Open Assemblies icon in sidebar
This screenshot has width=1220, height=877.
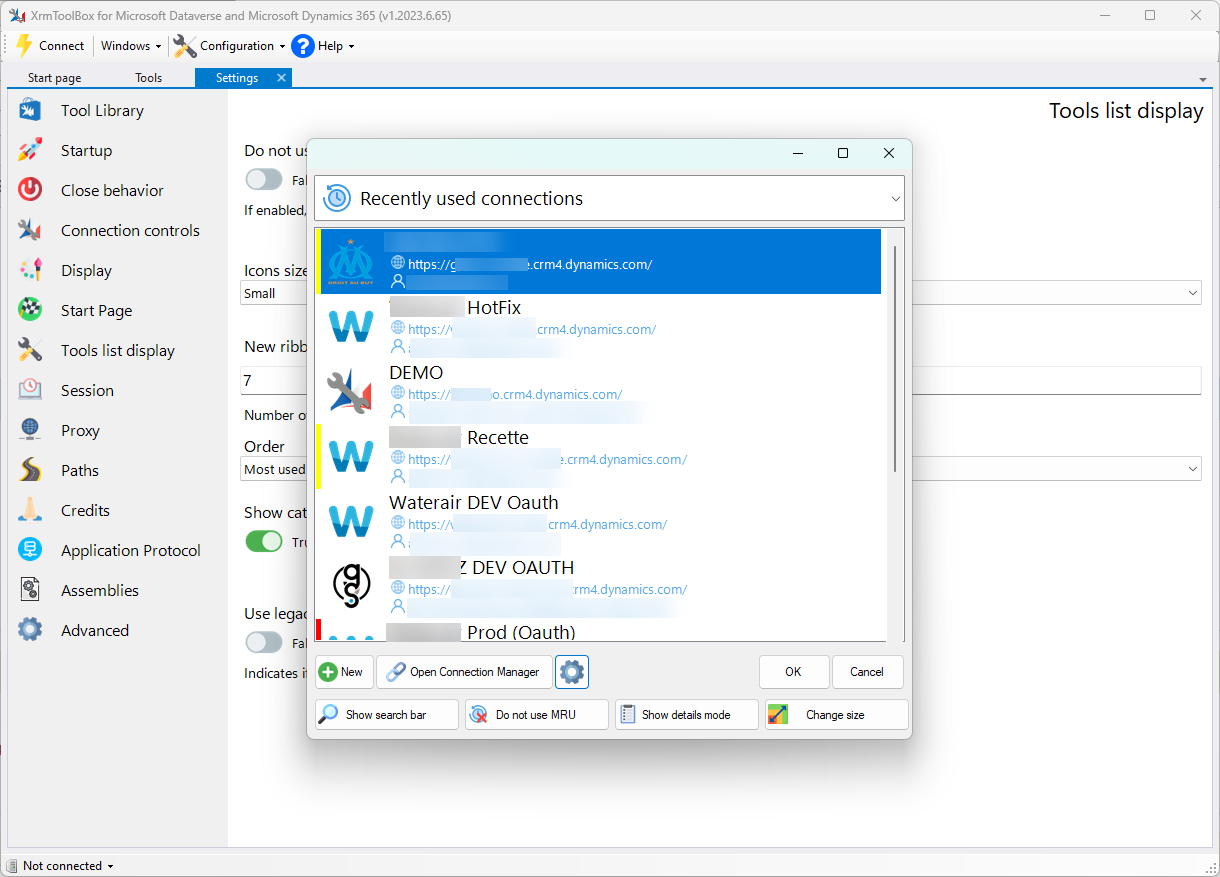(30, 590)
